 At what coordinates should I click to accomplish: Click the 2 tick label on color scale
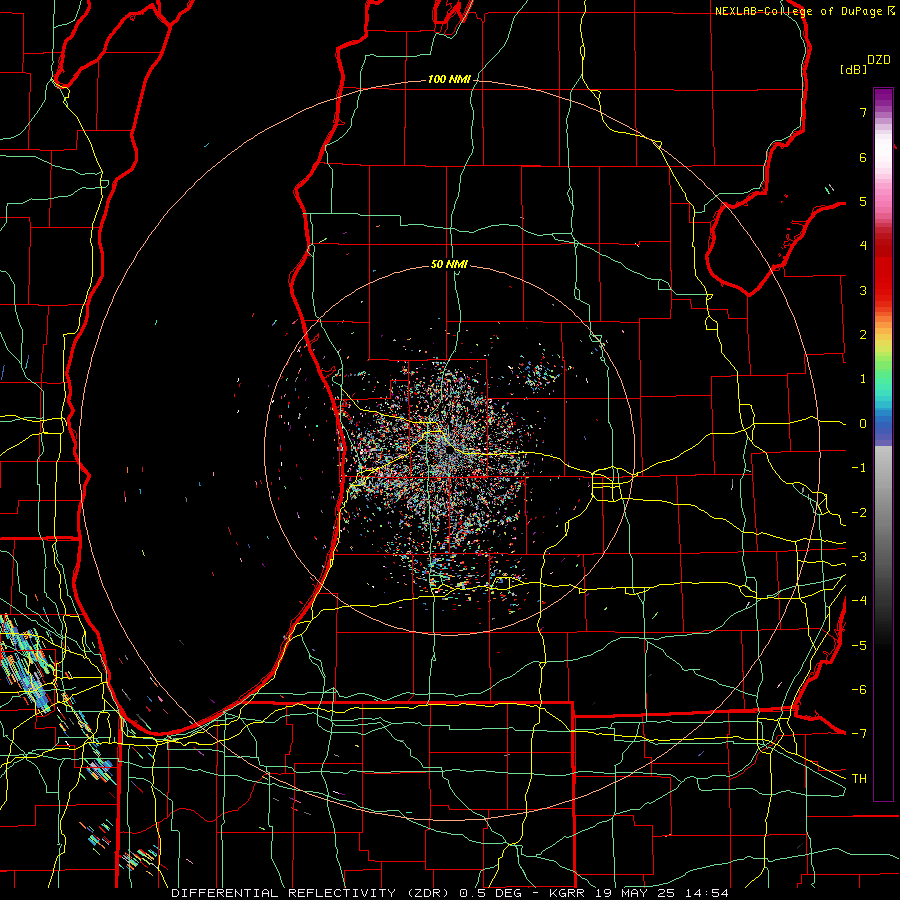coord(863,335)
